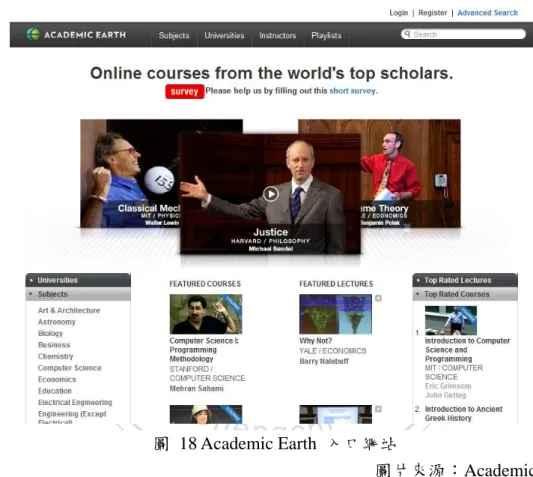Open Electrical Engineering subject

pyautogui.click(x=75, y=402)
